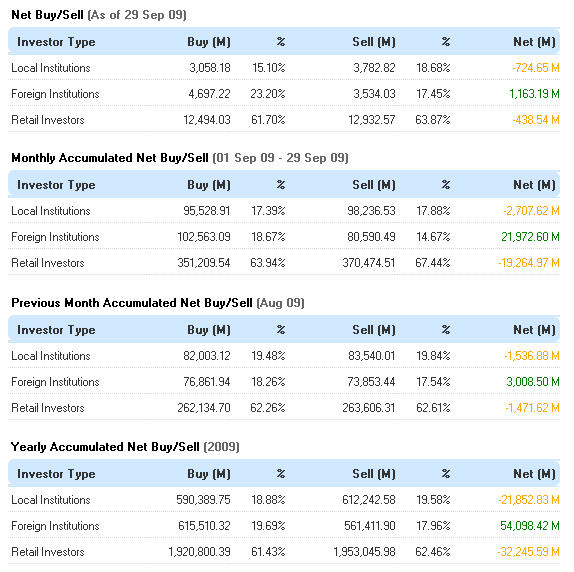The image size is (574, 572).
Task: Click Retail Investors sell value 263,606.31
Action: 369,408
